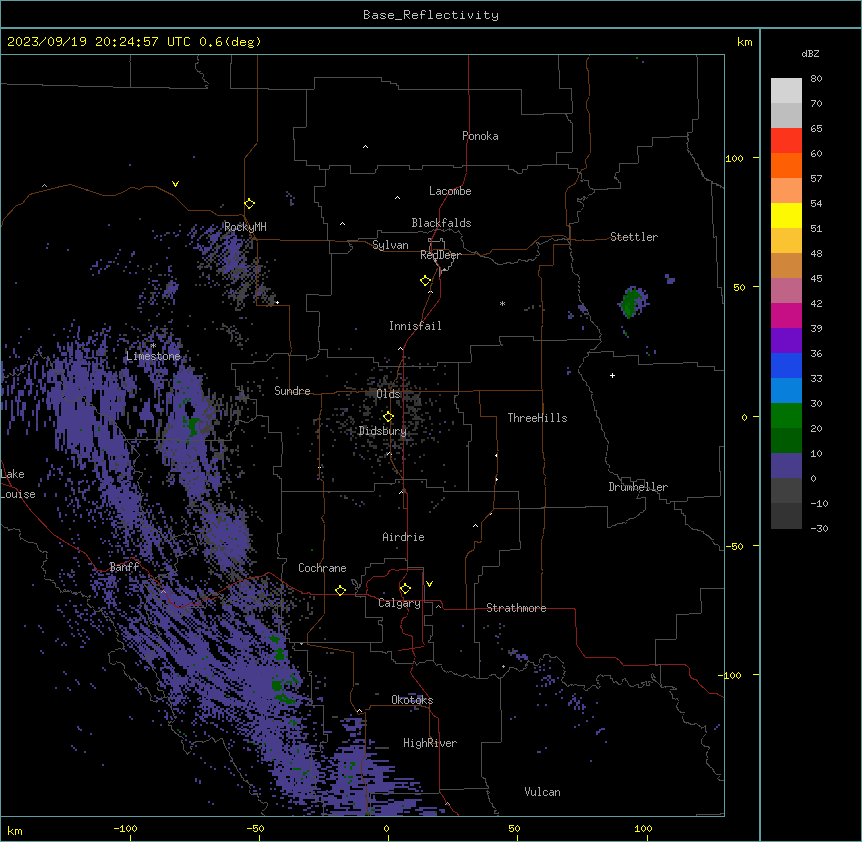Click the -50 tick on the vertical axis
The image size is (862, 842).
point(735,546)
